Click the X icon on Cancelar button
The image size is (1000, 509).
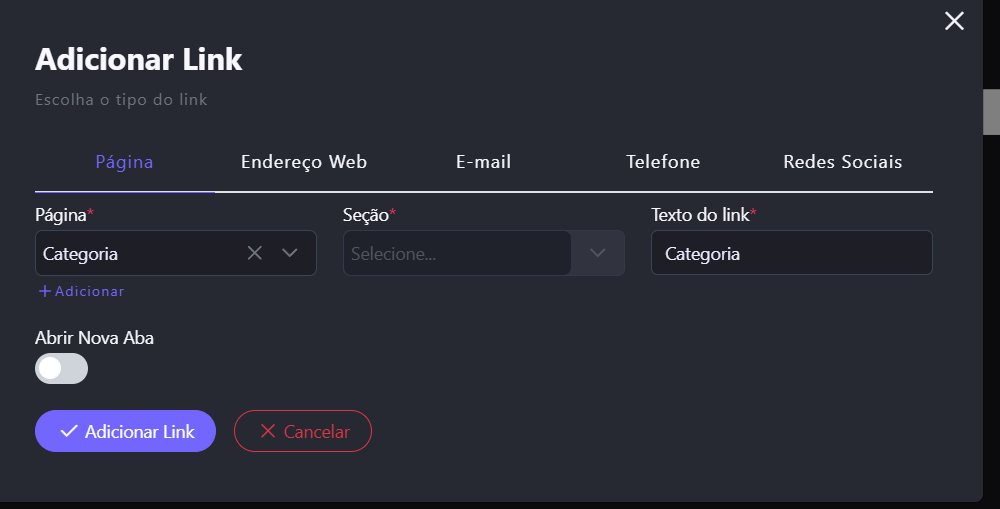pos(267,431)
